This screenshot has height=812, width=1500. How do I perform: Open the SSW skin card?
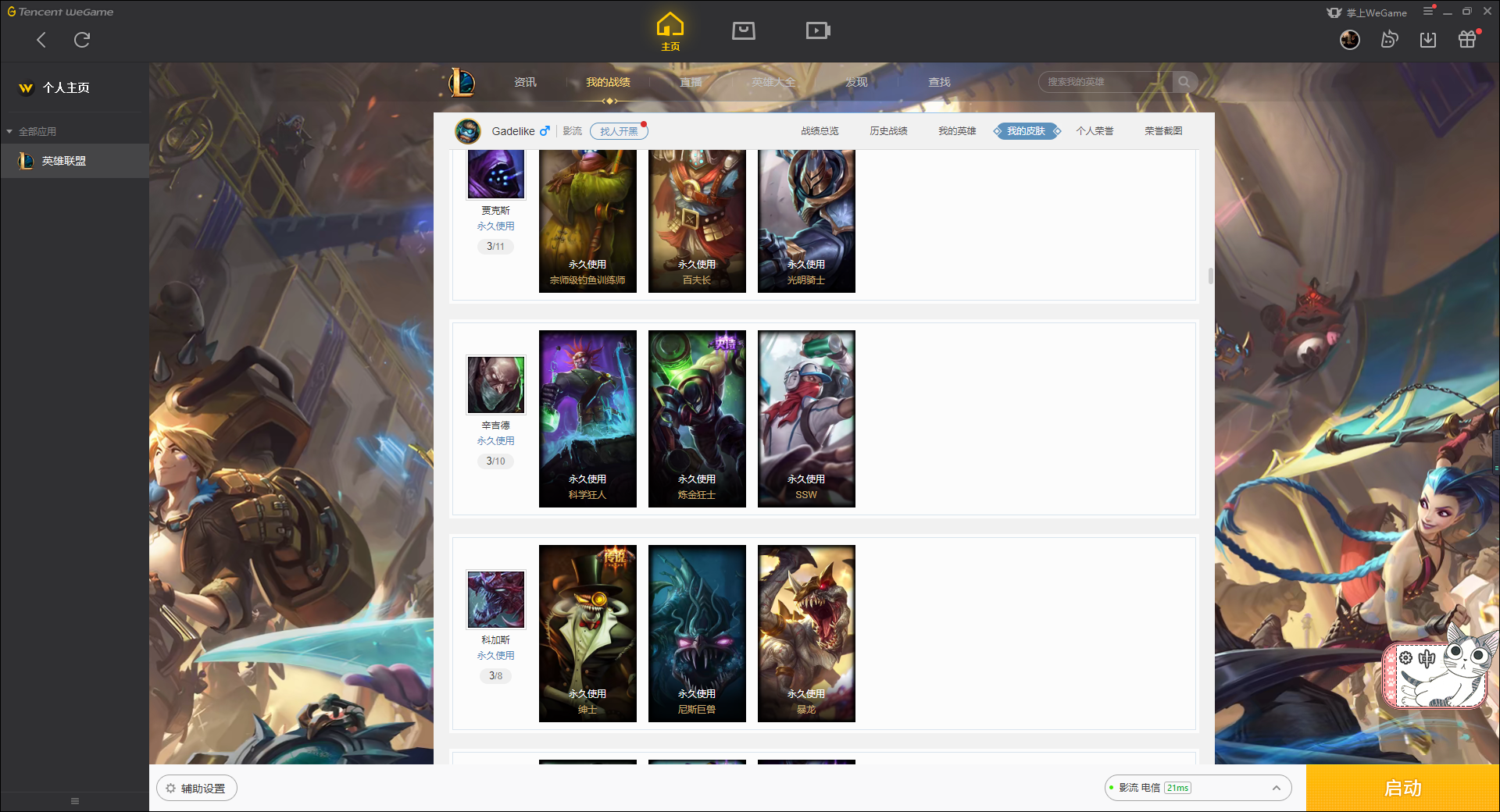coord(806,418)
